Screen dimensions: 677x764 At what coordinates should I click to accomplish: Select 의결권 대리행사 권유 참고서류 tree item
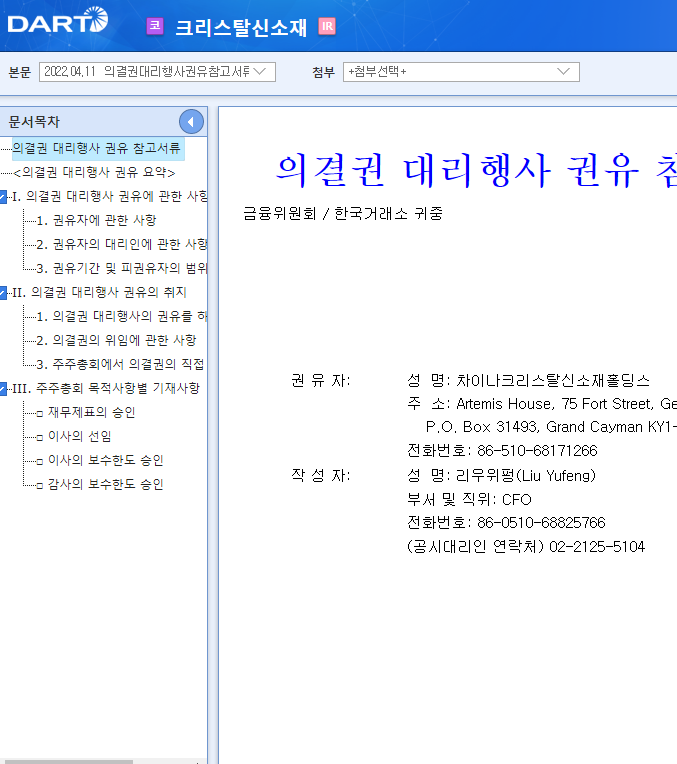[x=97, y=148]
